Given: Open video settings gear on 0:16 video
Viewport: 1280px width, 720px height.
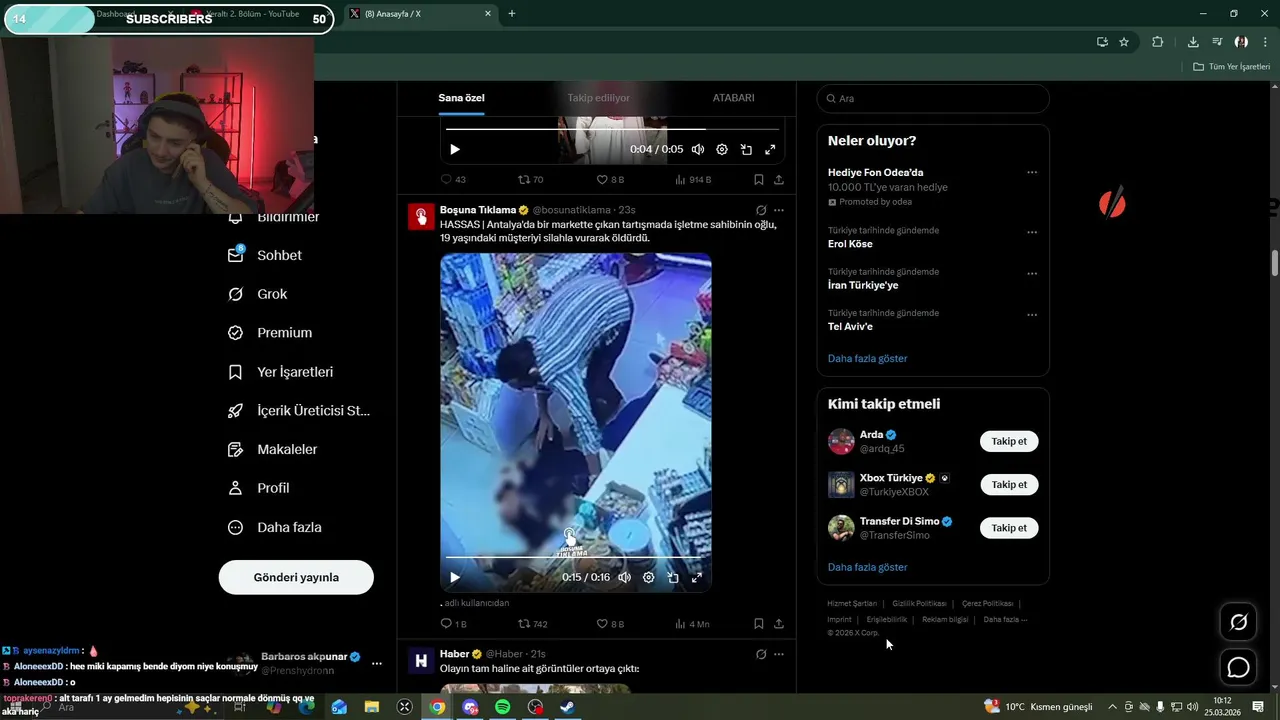Looking at the screenshot, I should [x=648, y=577].
